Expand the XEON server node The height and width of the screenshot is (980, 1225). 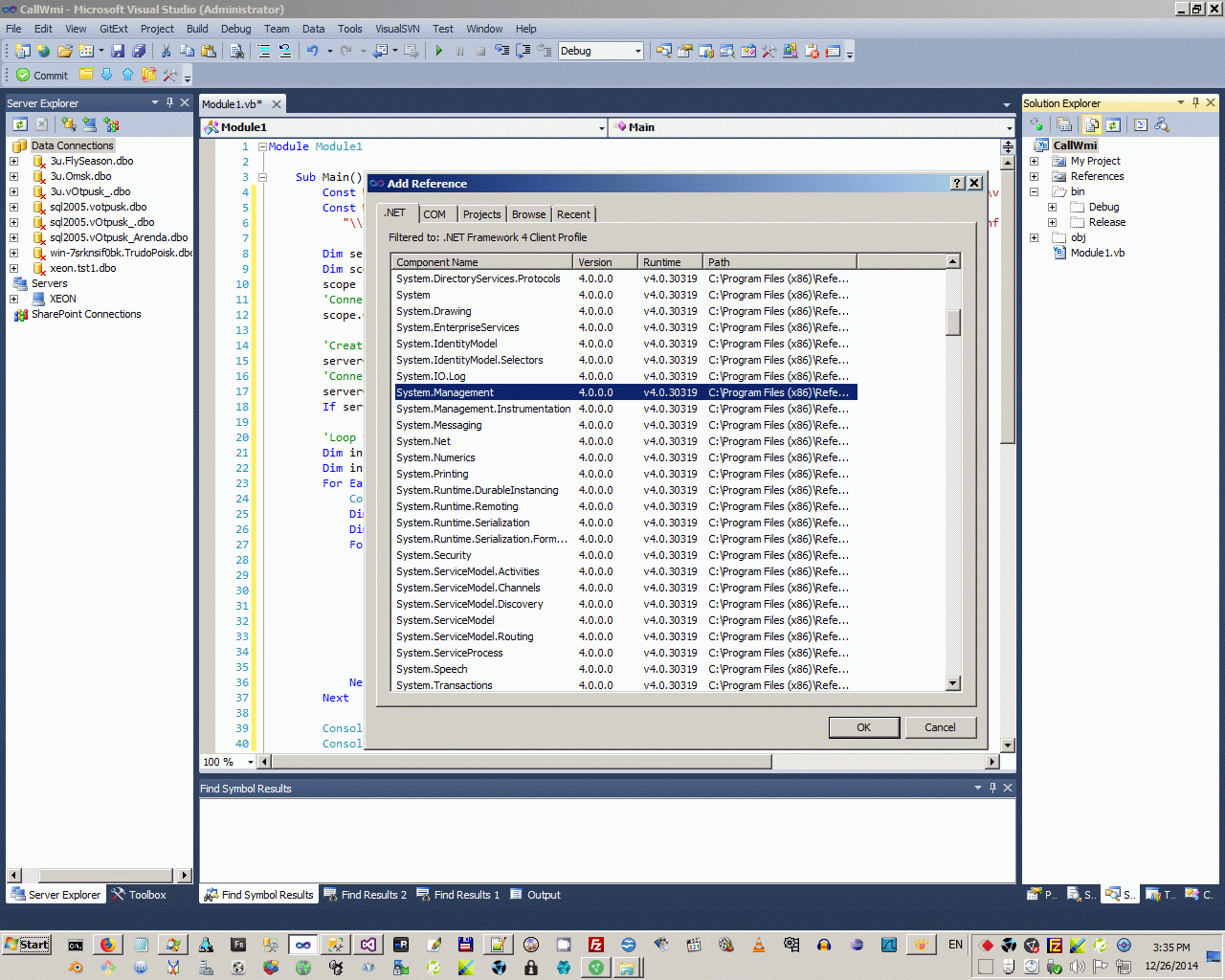pos(13,299)
